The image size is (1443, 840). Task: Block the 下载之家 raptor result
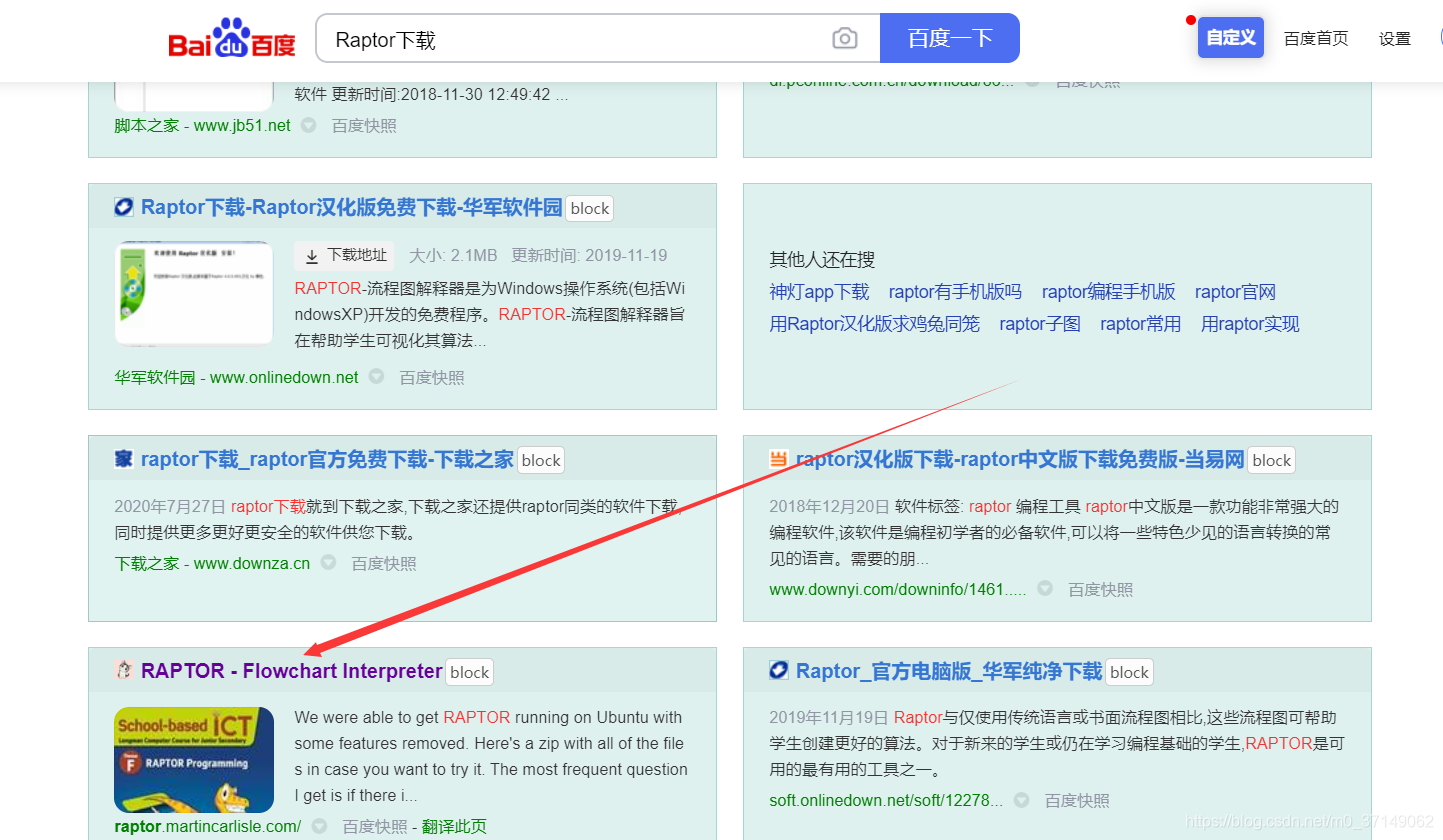[x=541, y=460]
